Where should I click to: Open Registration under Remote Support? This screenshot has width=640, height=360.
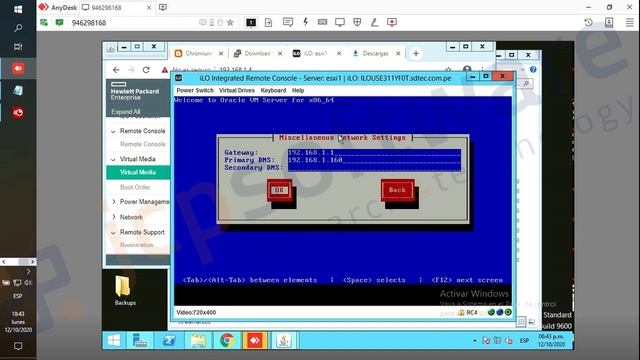click(137, 245)
